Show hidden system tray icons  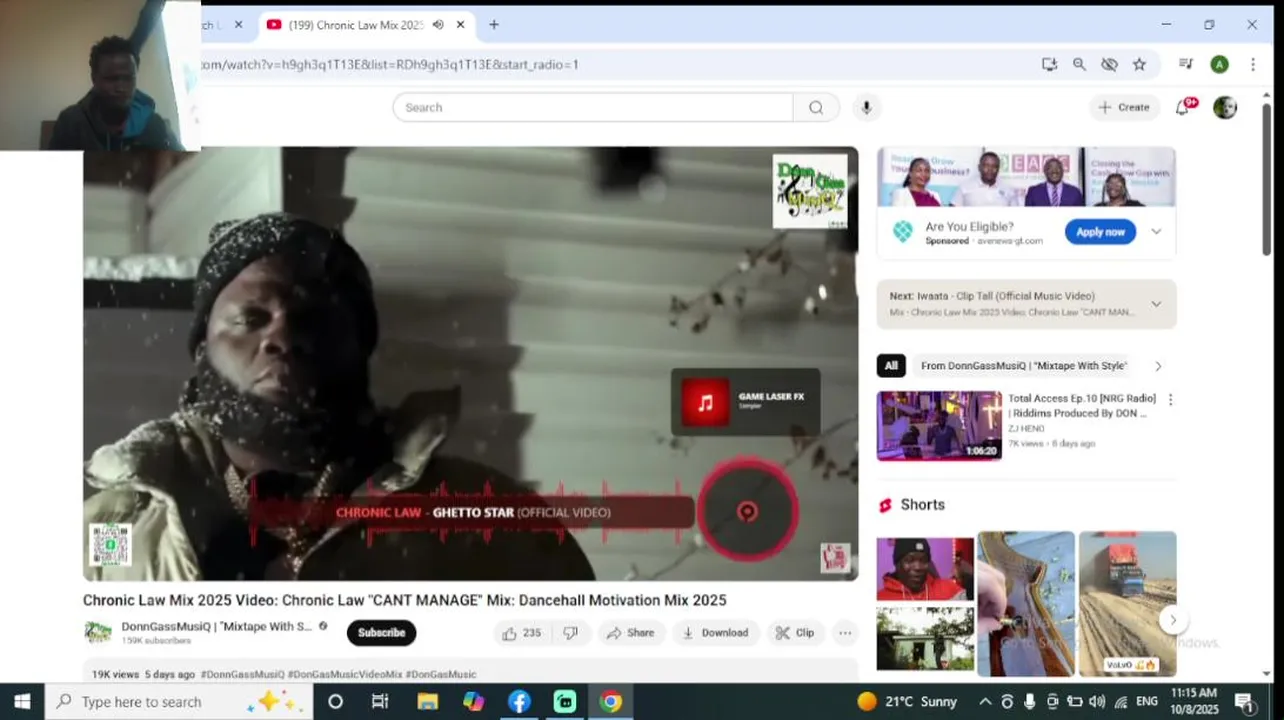(985, 702)
